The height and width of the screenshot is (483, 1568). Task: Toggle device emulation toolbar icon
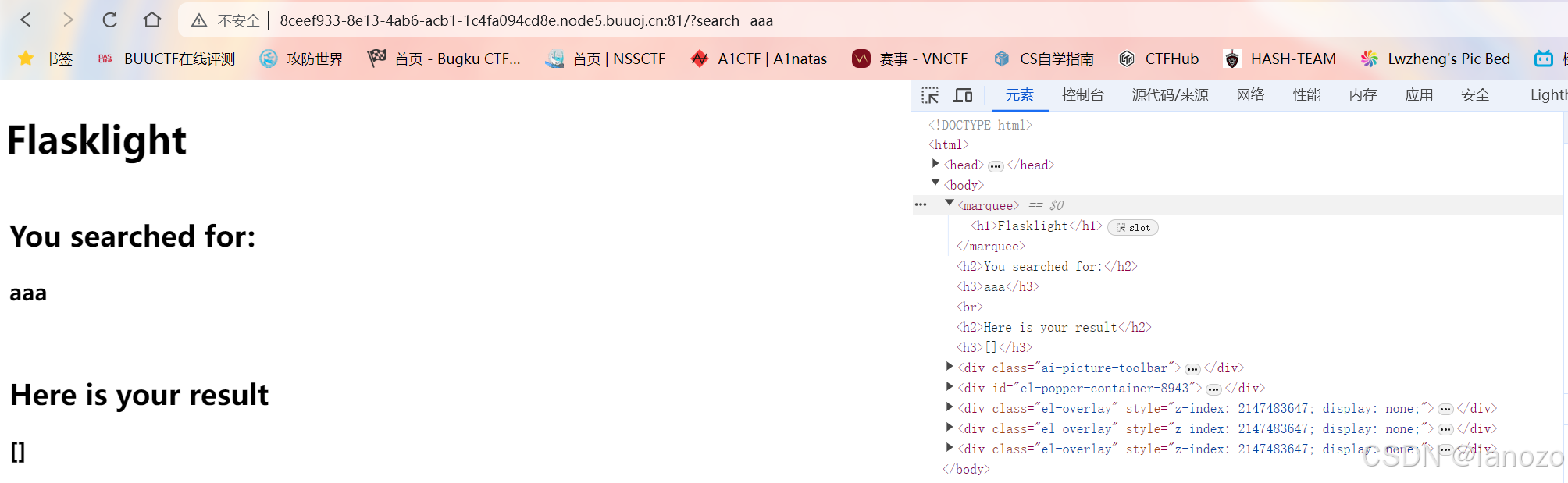pyautogui.click(x=963, y=95)
